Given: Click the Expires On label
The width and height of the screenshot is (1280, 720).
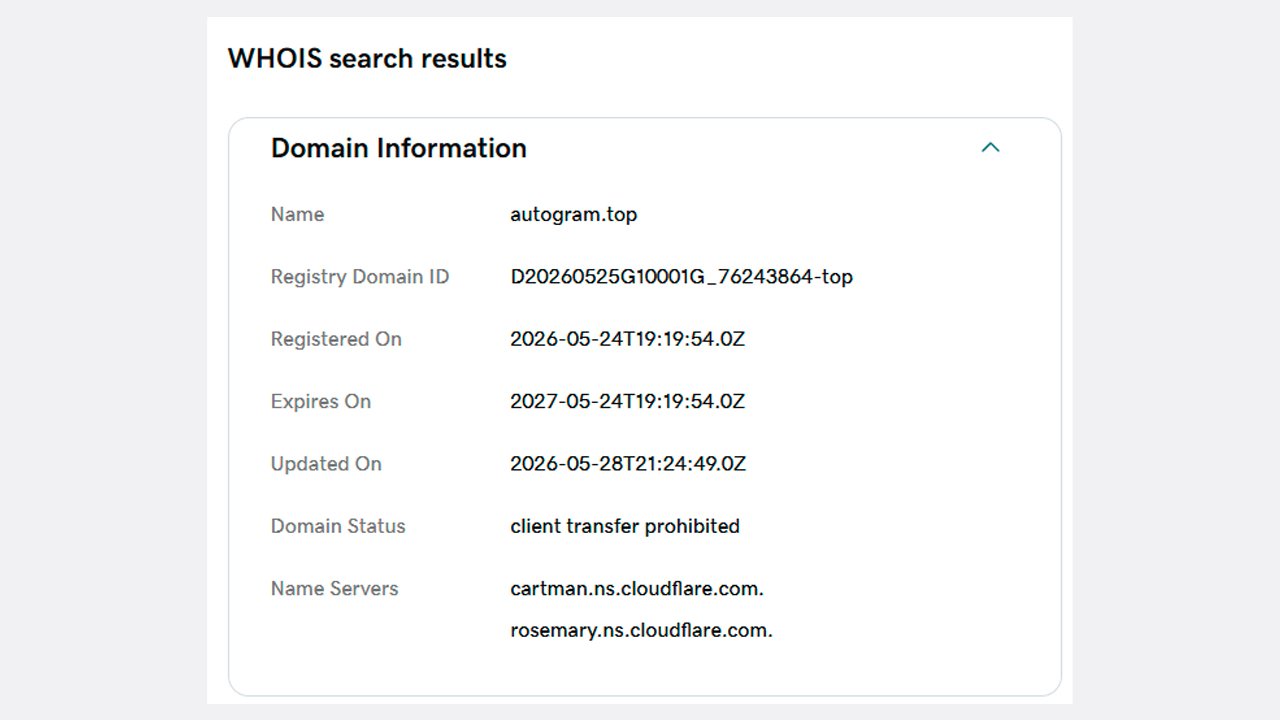Looking at the screenshot, I should point(320,401).
